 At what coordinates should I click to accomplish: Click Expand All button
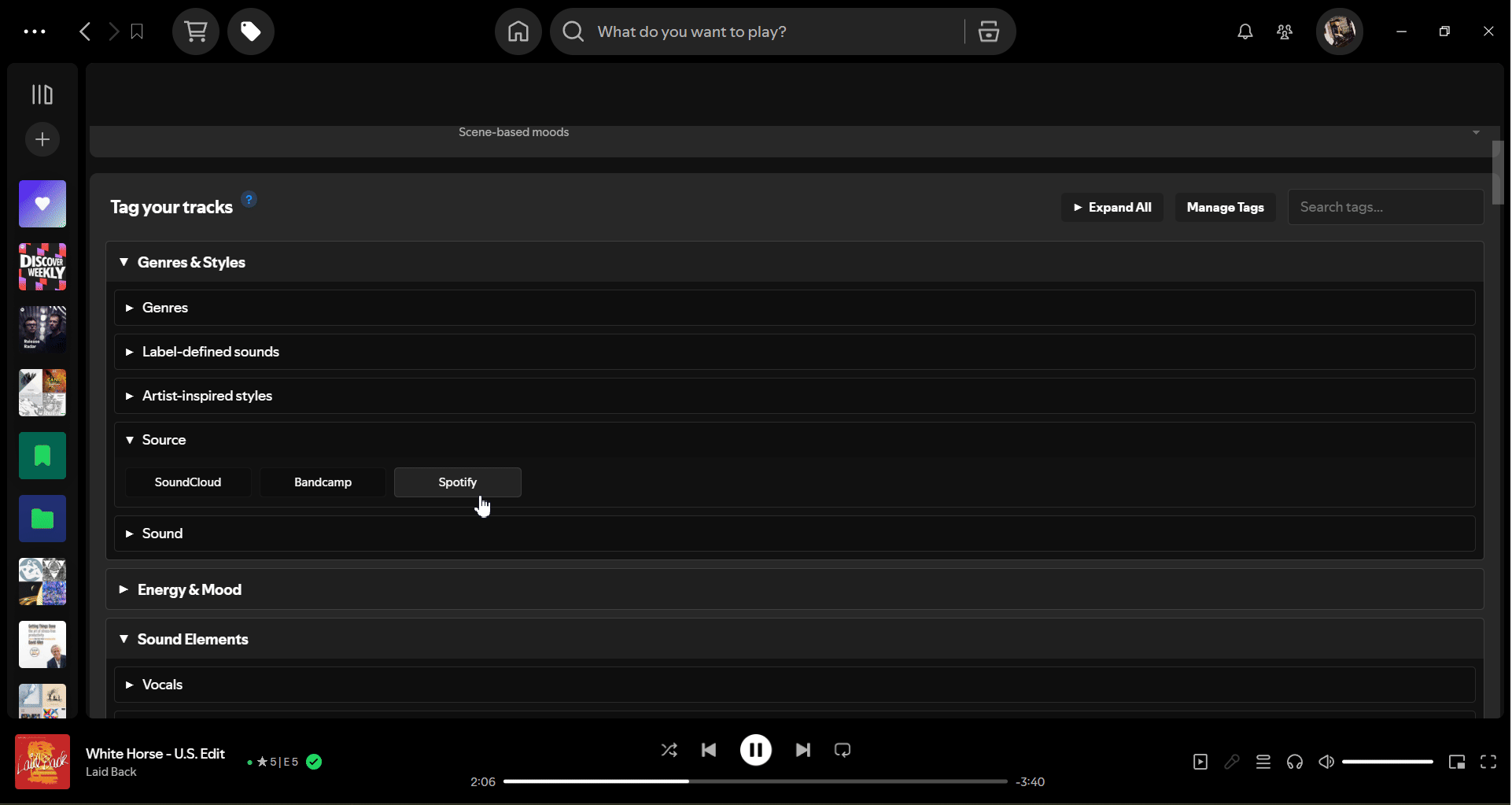1112,207
